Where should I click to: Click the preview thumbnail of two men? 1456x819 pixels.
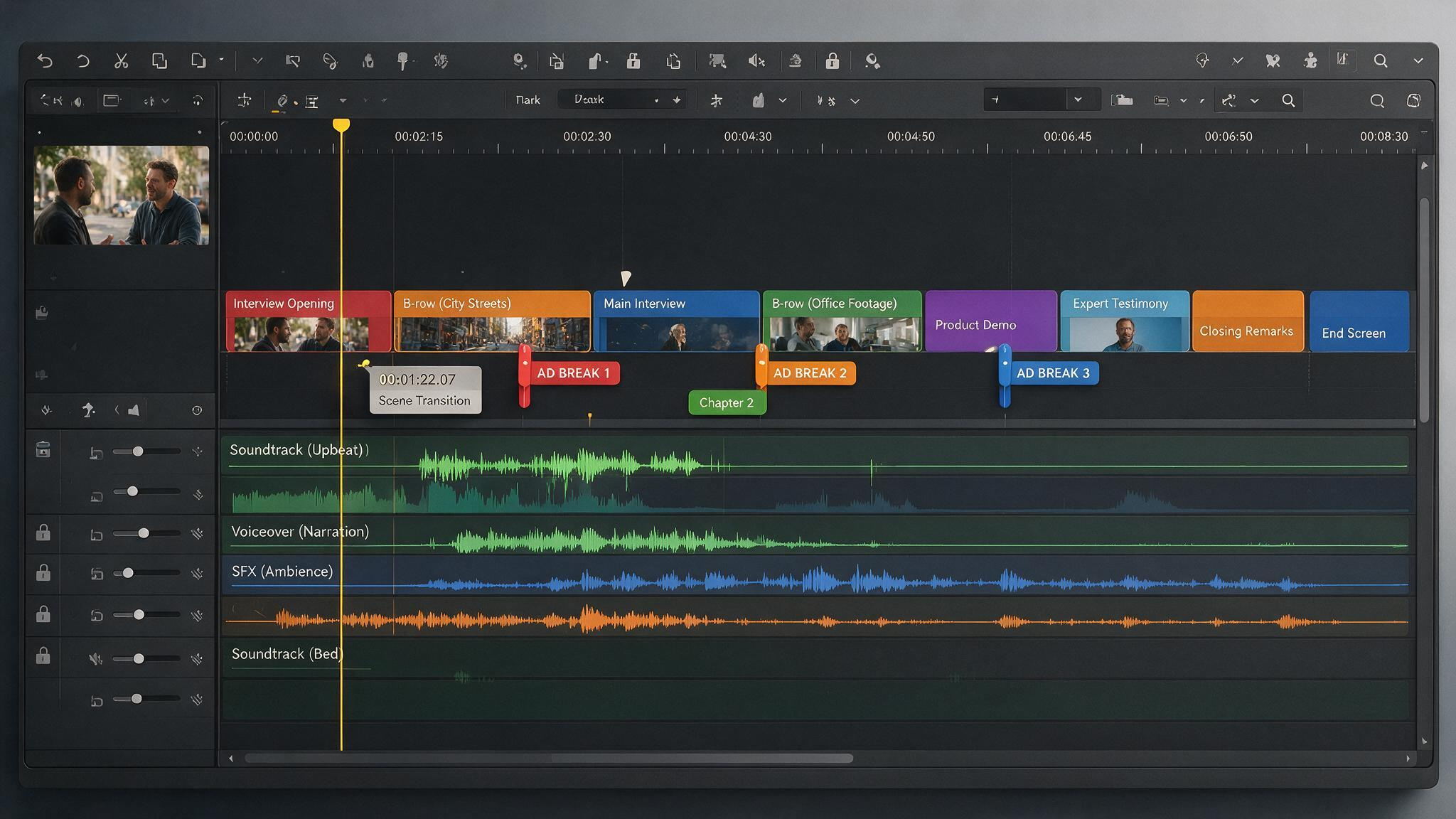click(122, 196)
